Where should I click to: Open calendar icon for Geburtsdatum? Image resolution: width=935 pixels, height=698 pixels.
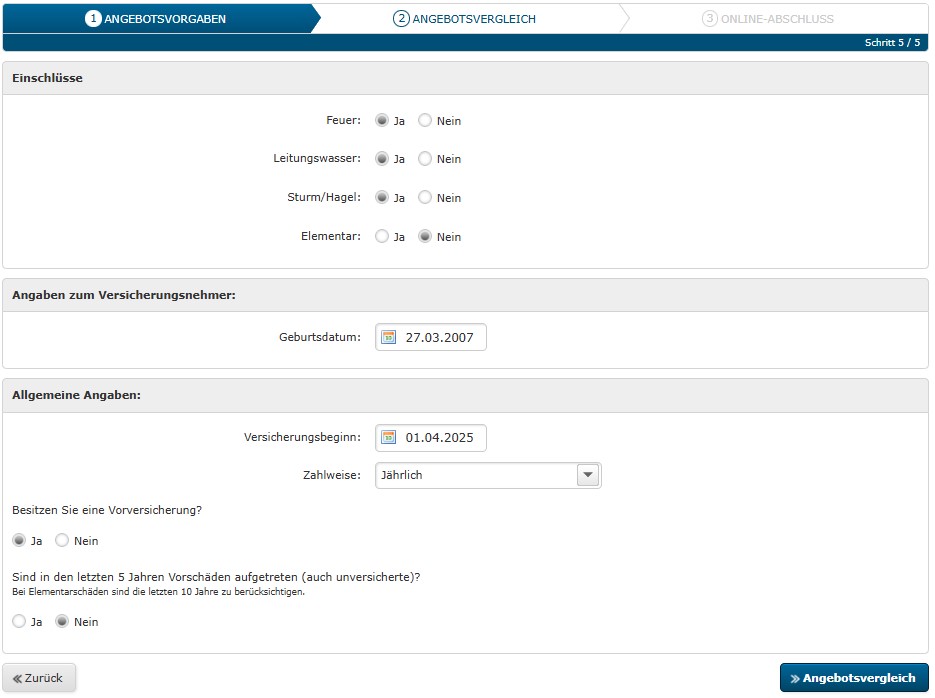[388, 337]
